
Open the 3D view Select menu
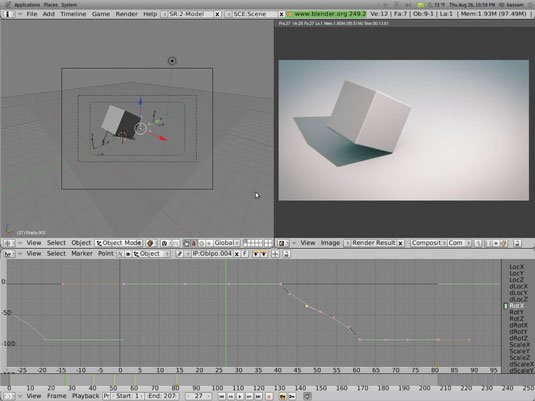(56, 243)
